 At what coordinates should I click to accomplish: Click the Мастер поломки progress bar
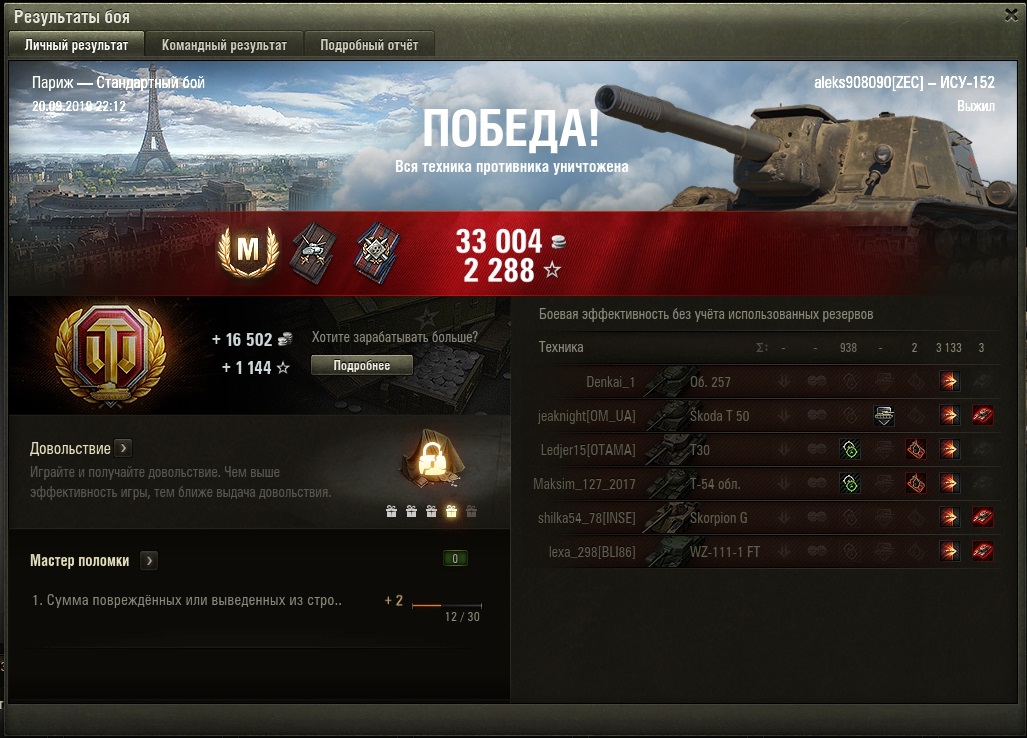[447, 606]
